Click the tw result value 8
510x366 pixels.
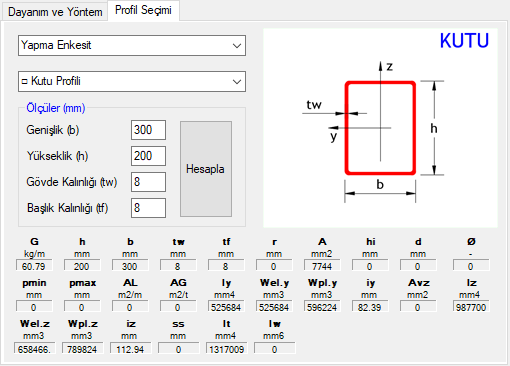[178, 266]
